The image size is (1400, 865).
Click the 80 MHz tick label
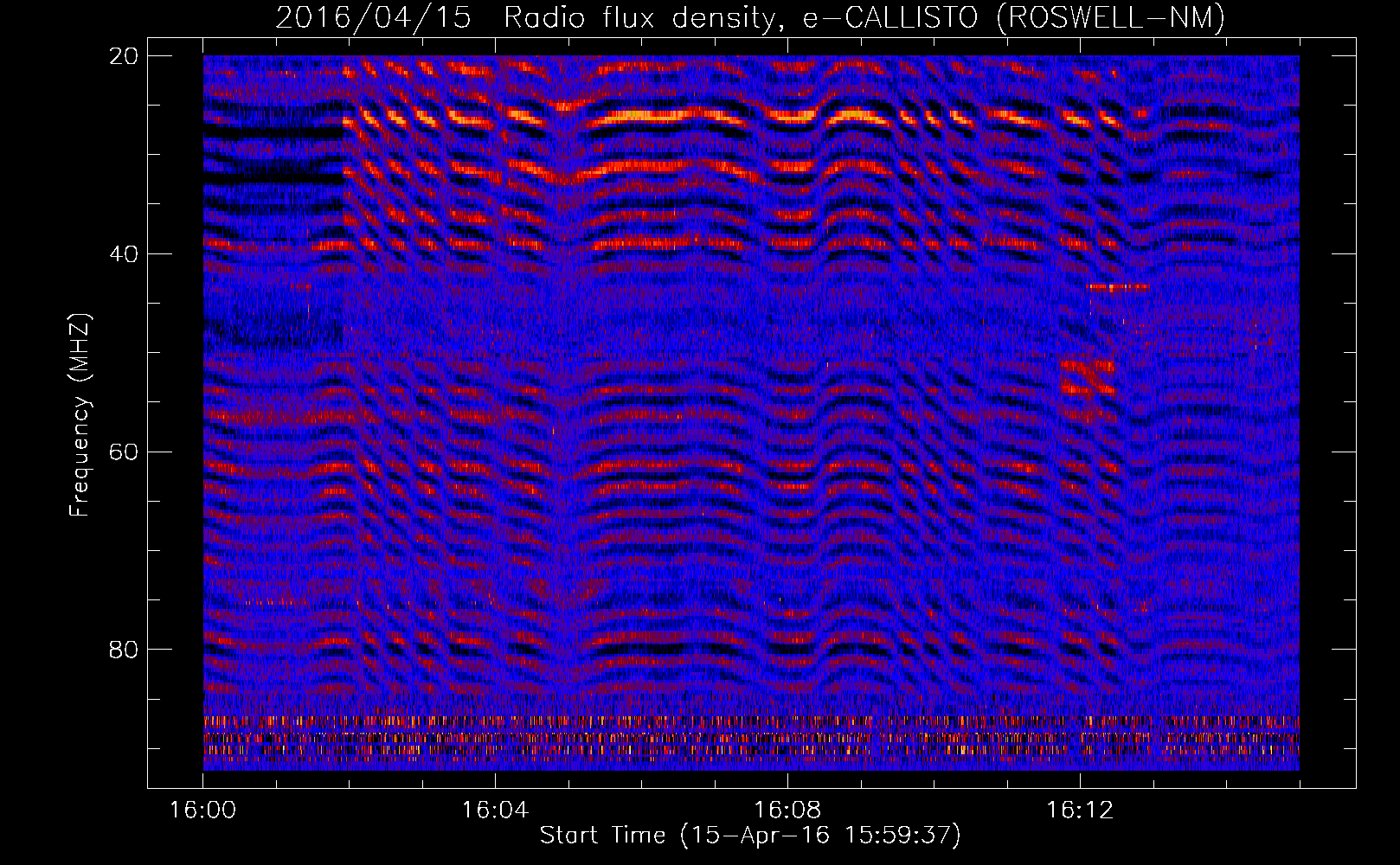(125, 650)
